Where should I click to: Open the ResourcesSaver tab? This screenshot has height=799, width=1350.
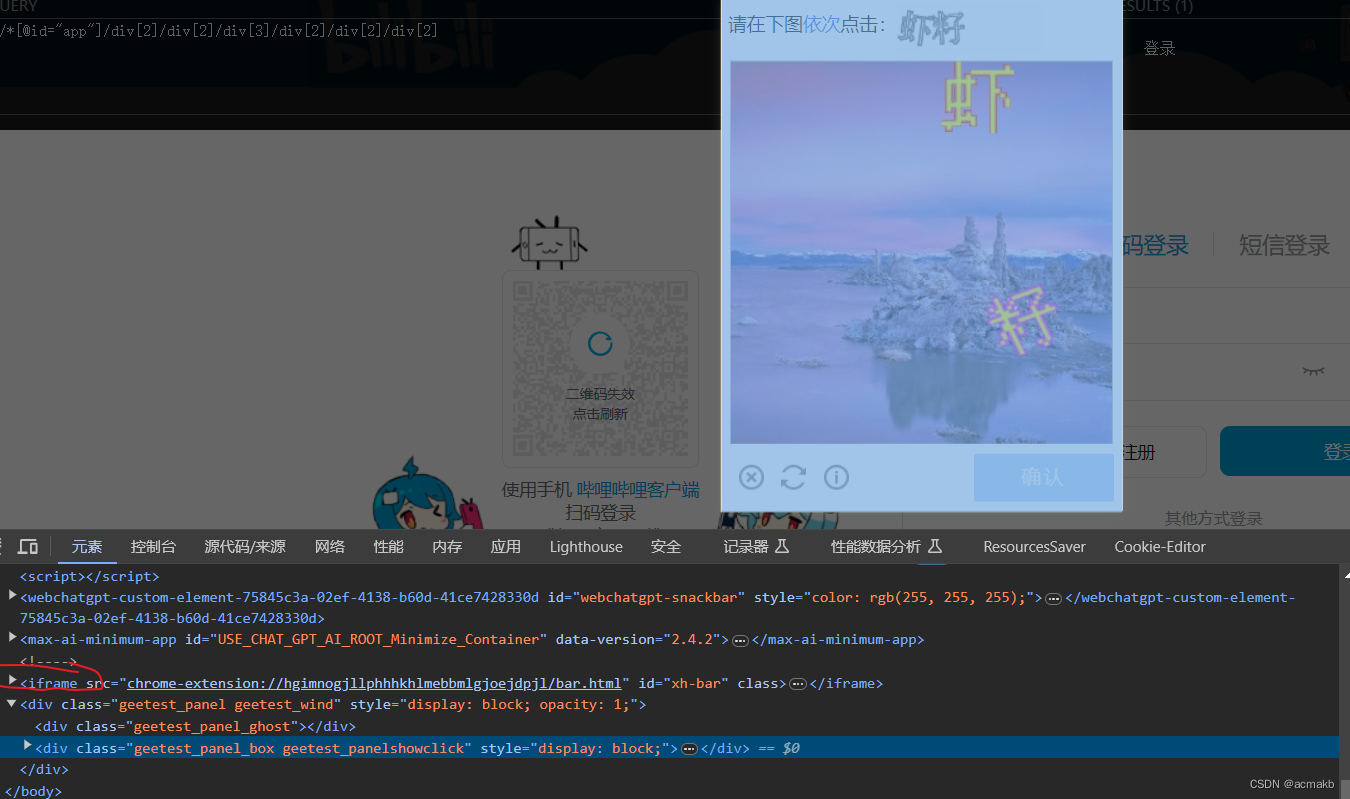1034,546
